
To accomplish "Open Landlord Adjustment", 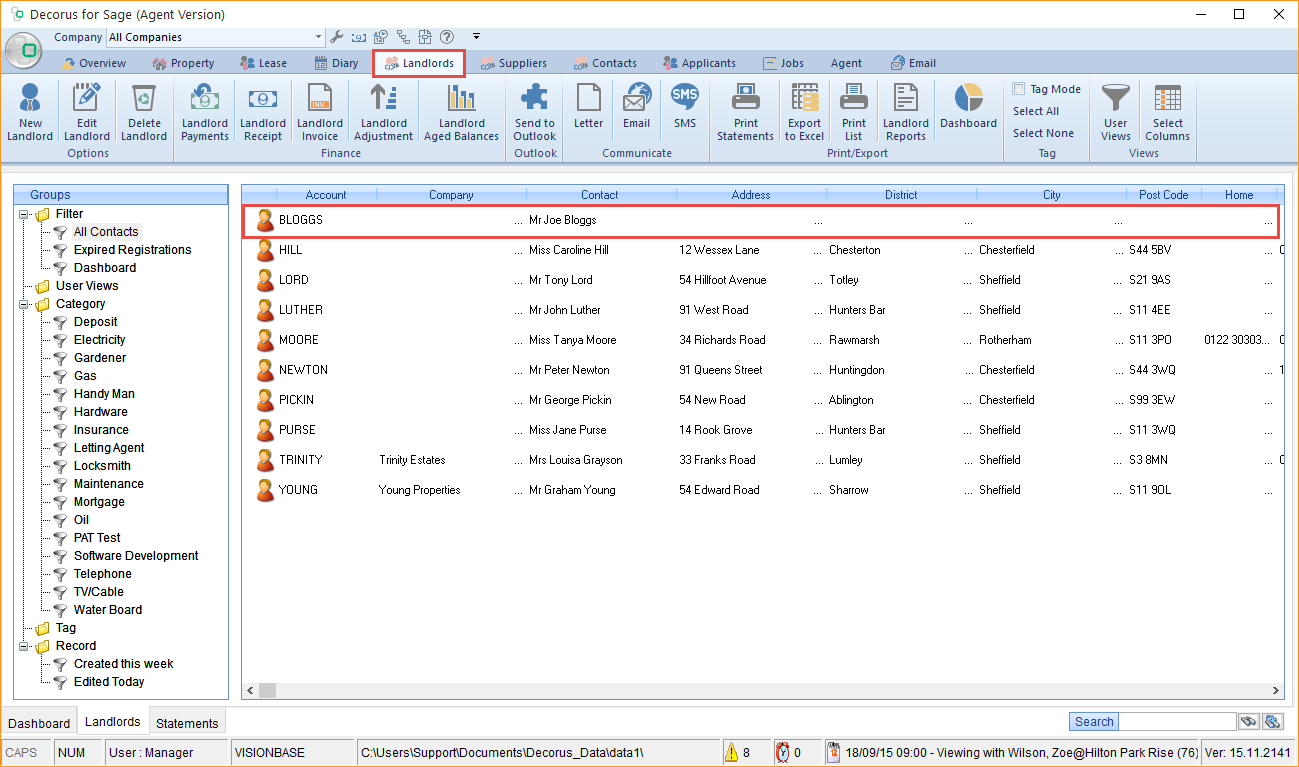I will coord(384,112).
